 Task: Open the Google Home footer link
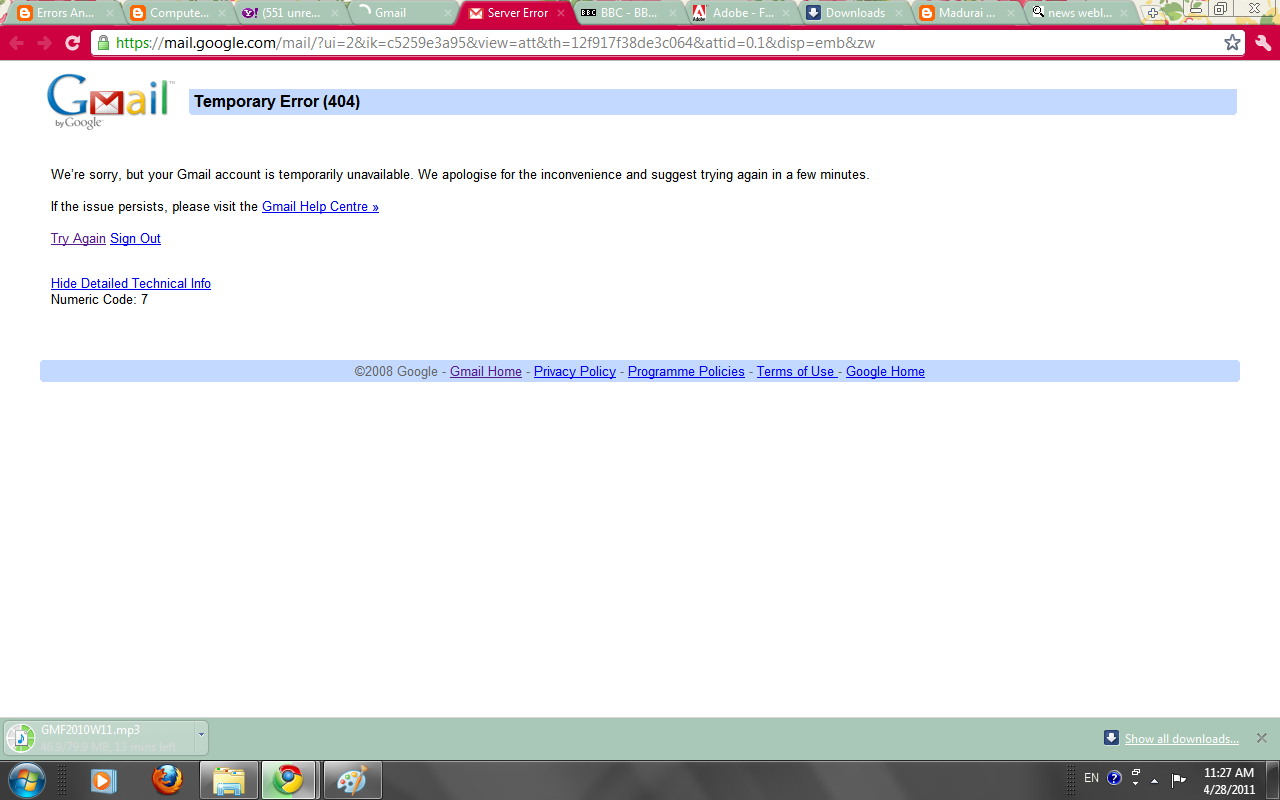[885, 372]
